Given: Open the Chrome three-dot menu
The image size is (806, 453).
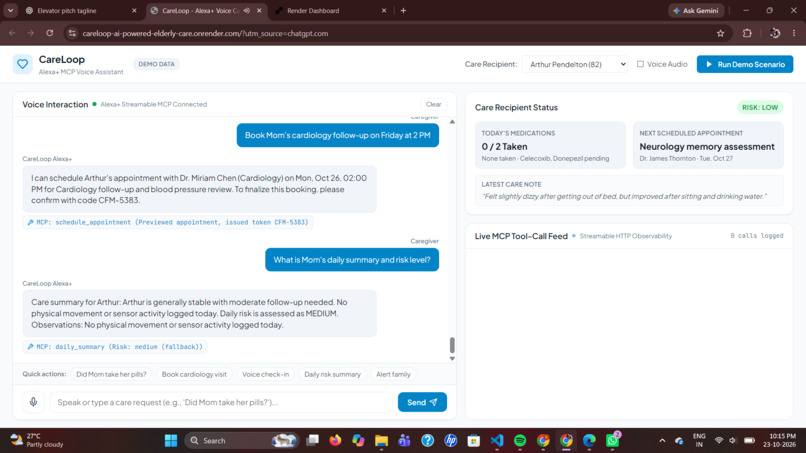Looking at the screenshot, I should [x=794, y=33].
